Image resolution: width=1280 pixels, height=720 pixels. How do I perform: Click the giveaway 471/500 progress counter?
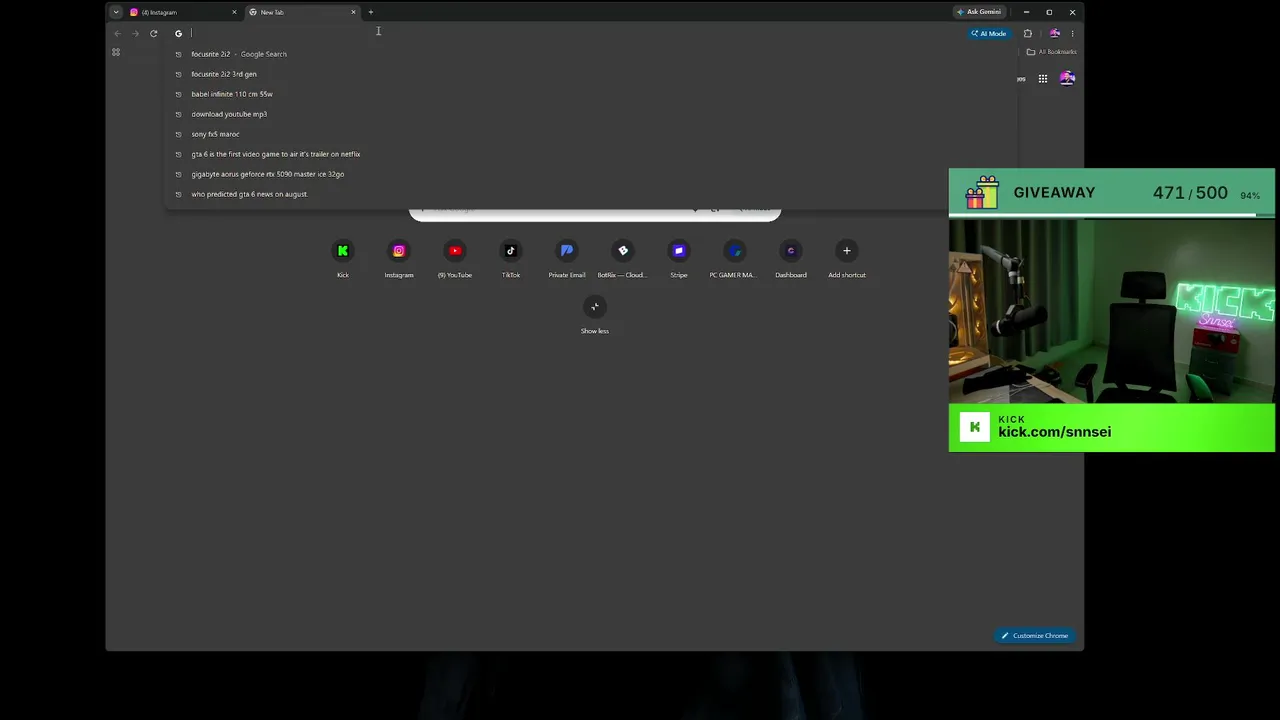[1190, 193]
